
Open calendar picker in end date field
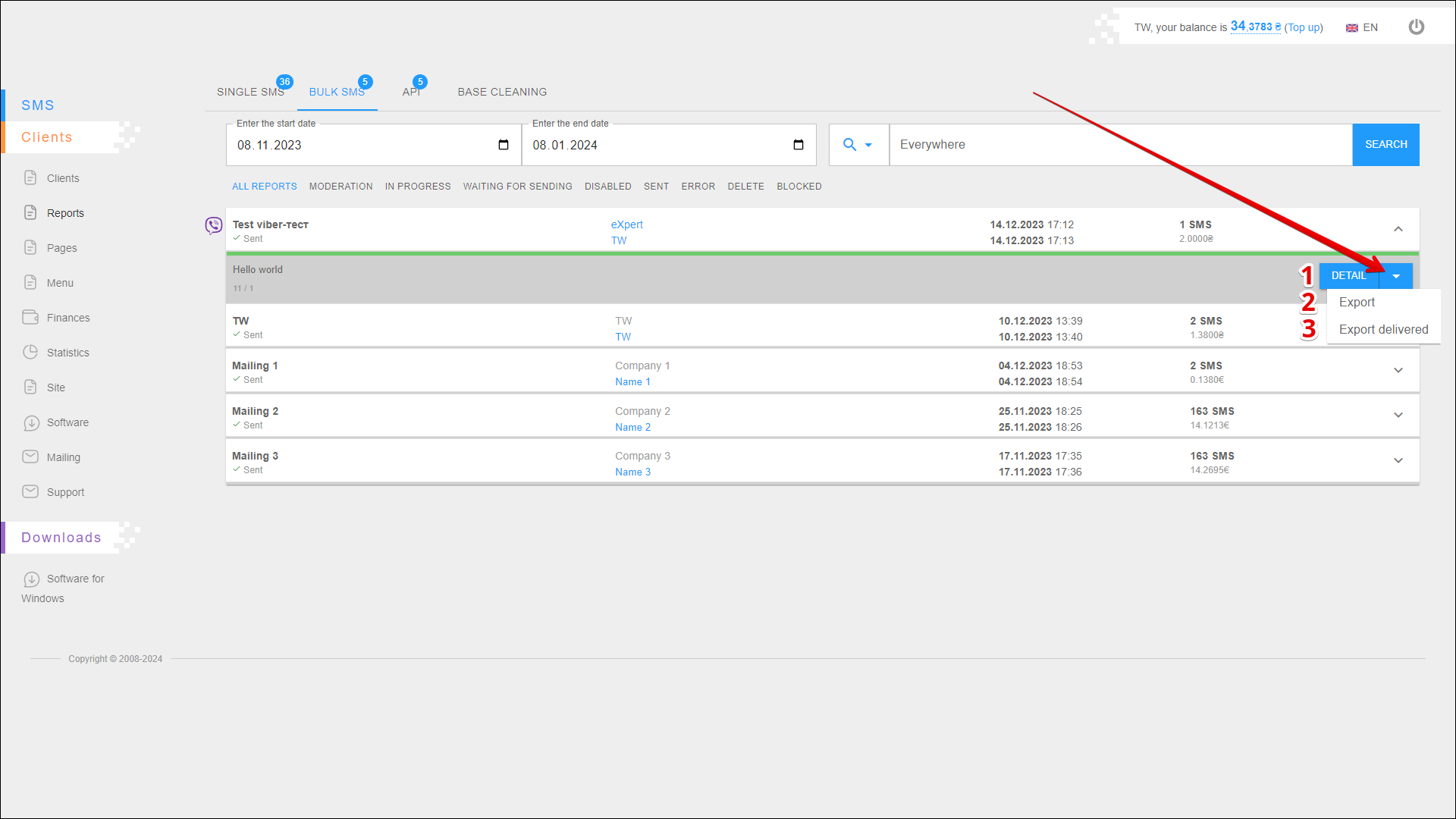[799, 145]
